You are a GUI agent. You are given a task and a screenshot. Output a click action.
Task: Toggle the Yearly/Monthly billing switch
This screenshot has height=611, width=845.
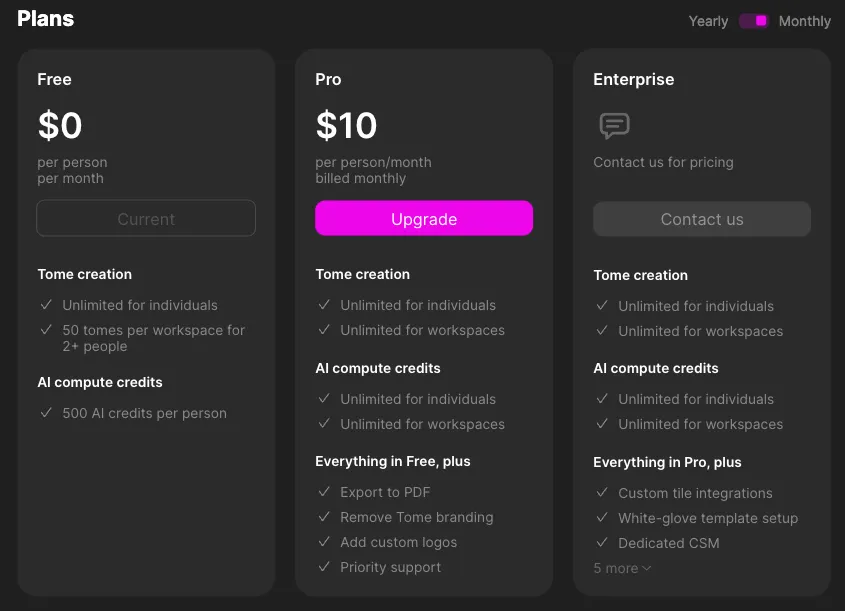pos(753,21)
